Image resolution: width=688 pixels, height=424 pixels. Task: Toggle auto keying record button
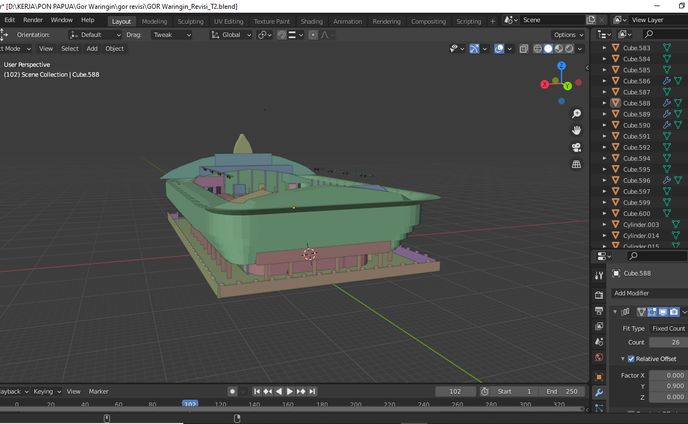[233, 391]
